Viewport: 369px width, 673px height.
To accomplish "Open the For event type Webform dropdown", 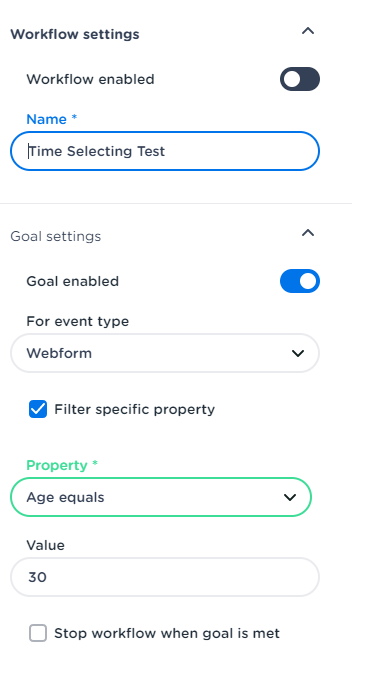I will tap(165, 353).
